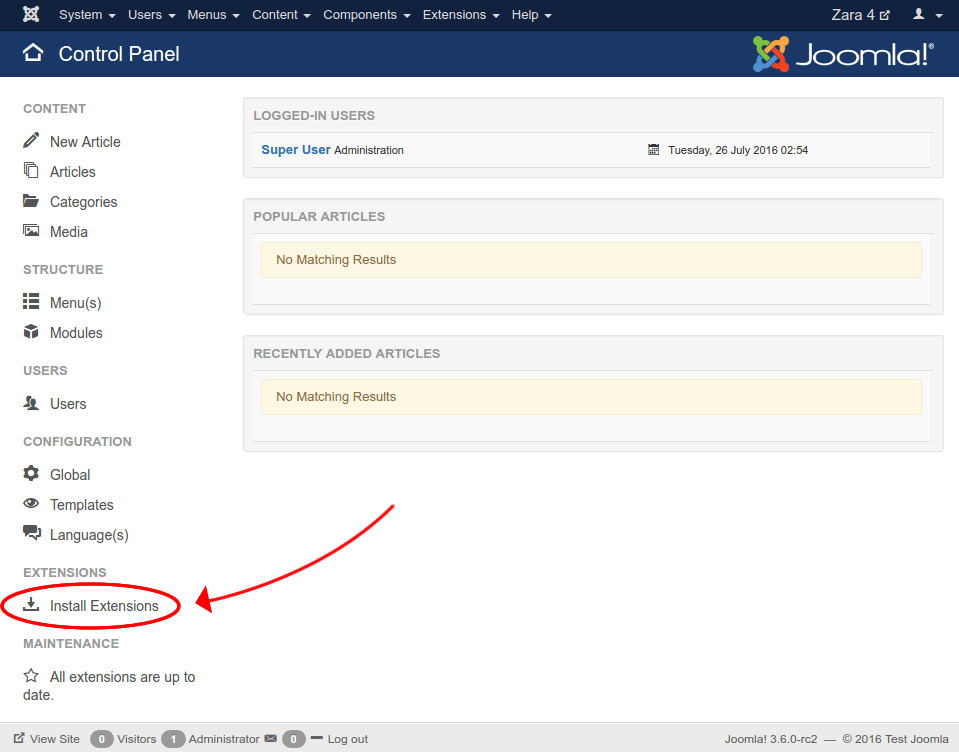959x752 pixels.
Task: Click the picture icon beside Media
Action: (31, 230)
